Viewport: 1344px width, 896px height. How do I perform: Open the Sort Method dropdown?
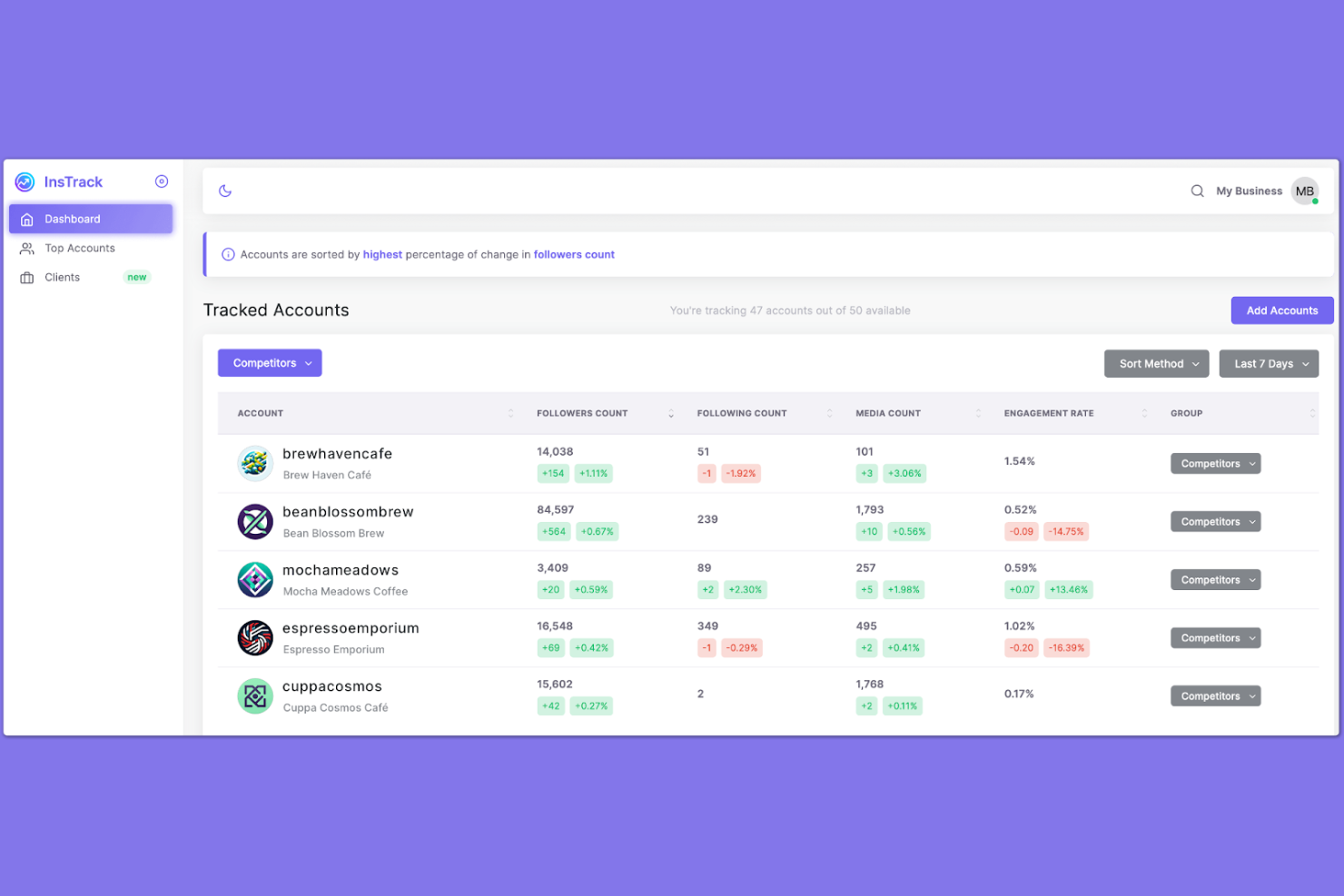point(1156,363)
